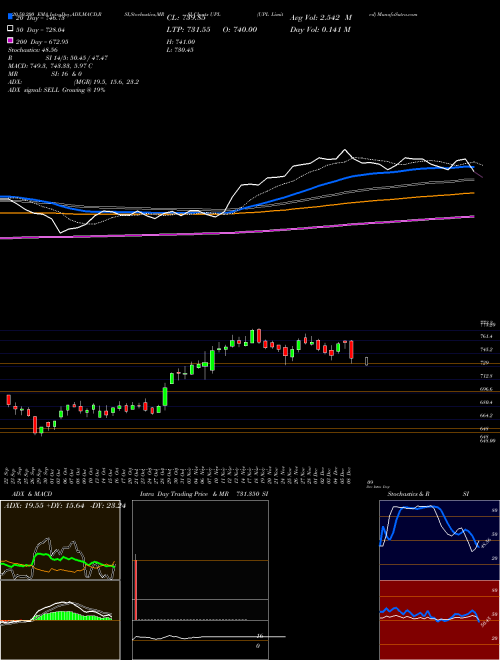Image resolution: width=500 pixels, height=660 pixels.
Task: Click the 'Stochastics: 48.56' readout
Action: coord(32,50)
